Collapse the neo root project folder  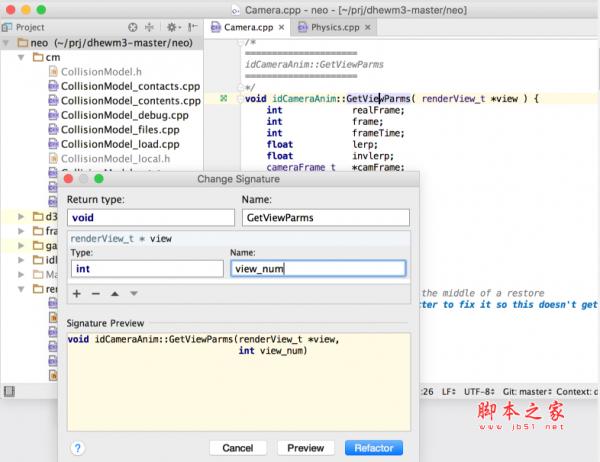(x=8, y=44)
